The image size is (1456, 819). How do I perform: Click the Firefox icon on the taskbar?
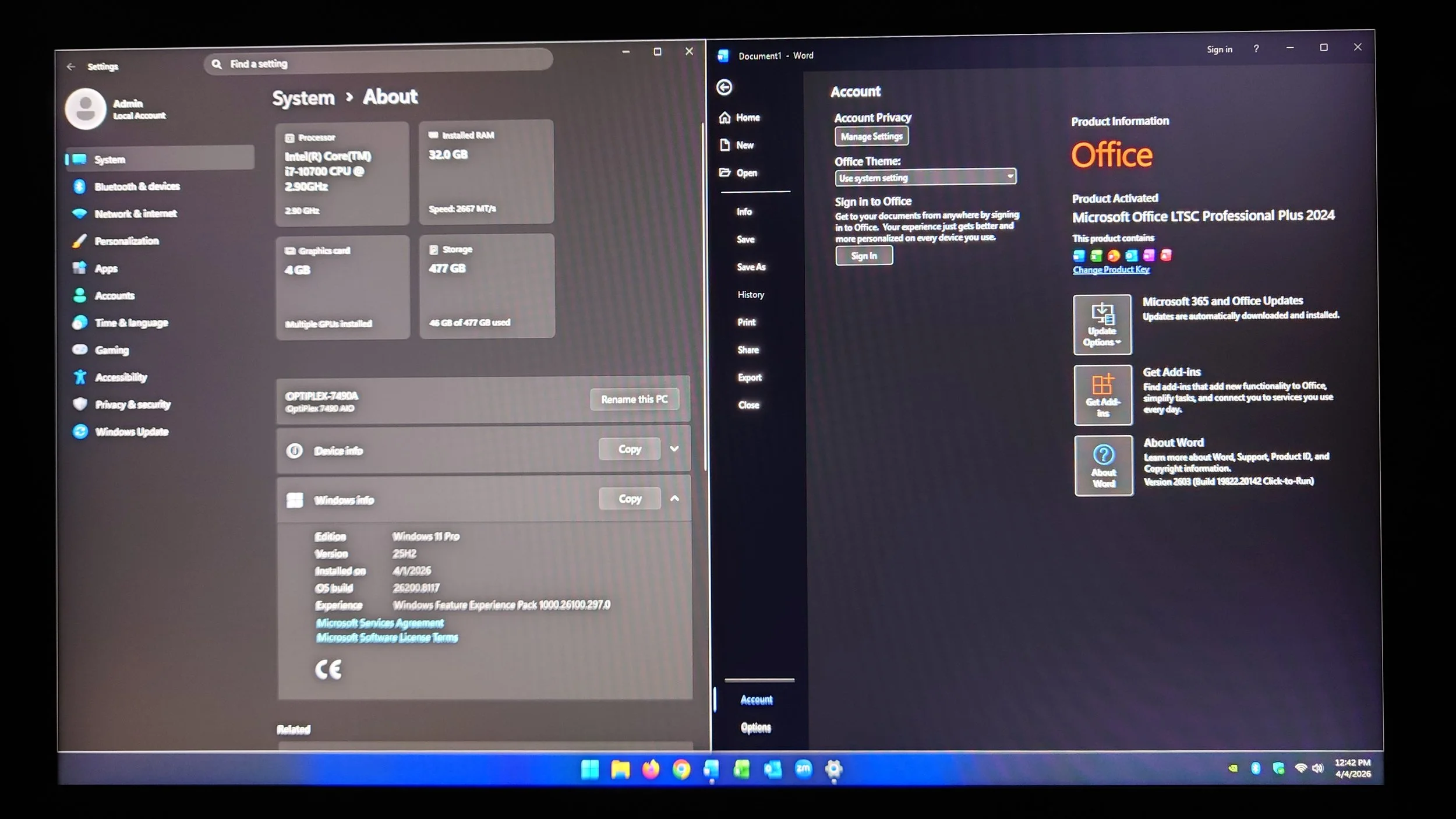pos(651,769)
